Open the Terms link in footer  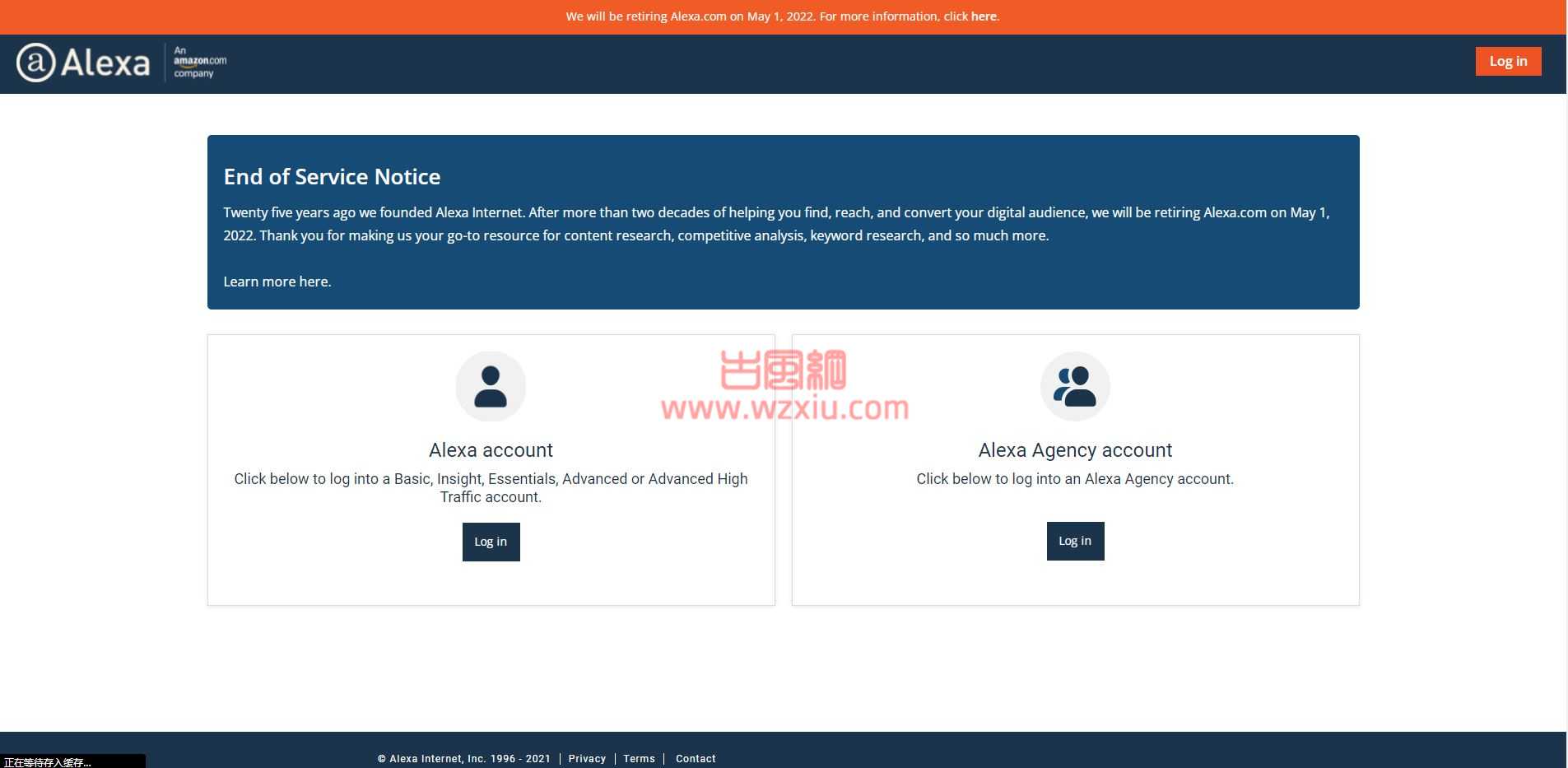[x=639, y=759]
